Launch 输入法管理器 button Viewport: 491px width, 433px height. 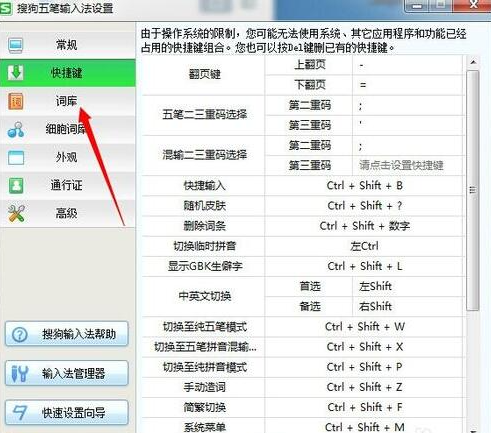(67, 373)
